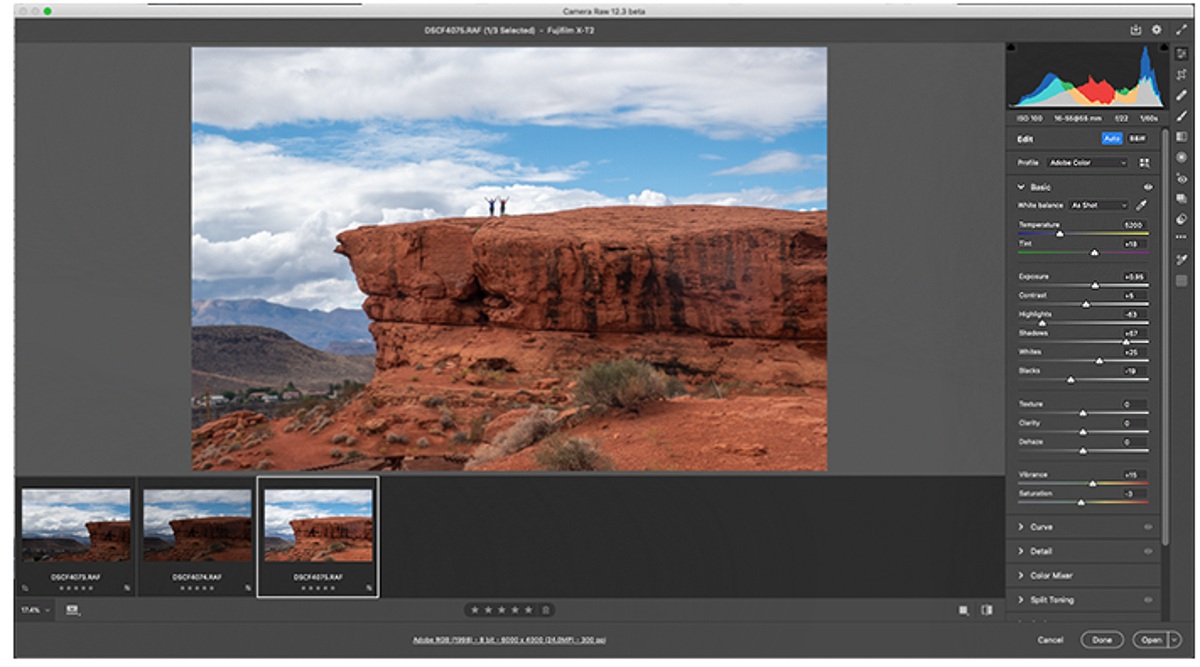Open the White Balance As Shot dropdown
The width and height of the screenshot is (1200, 667).
pyautogui.click(x=1098, y=205)
